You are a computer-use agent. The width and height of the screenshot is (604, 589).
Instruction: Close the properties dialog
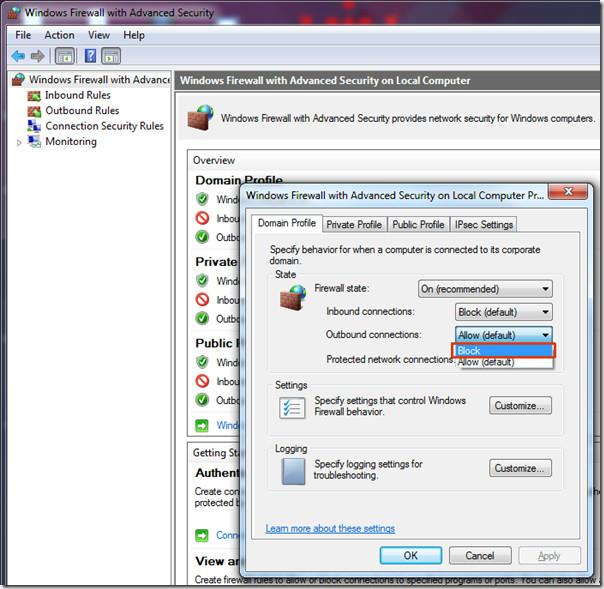pyautogui.click(x=568, y=191)
